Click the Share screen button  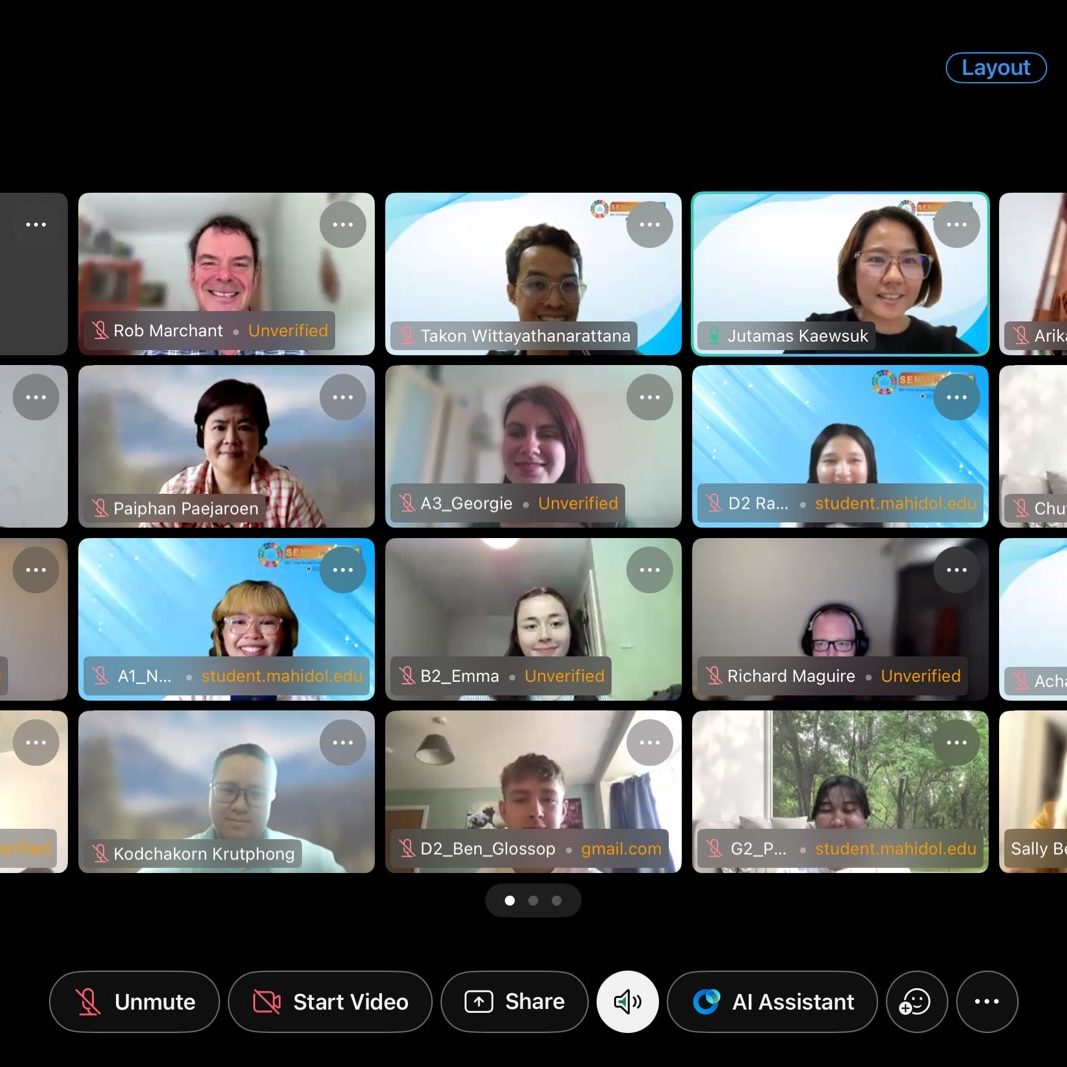(x=514, y=1001)
